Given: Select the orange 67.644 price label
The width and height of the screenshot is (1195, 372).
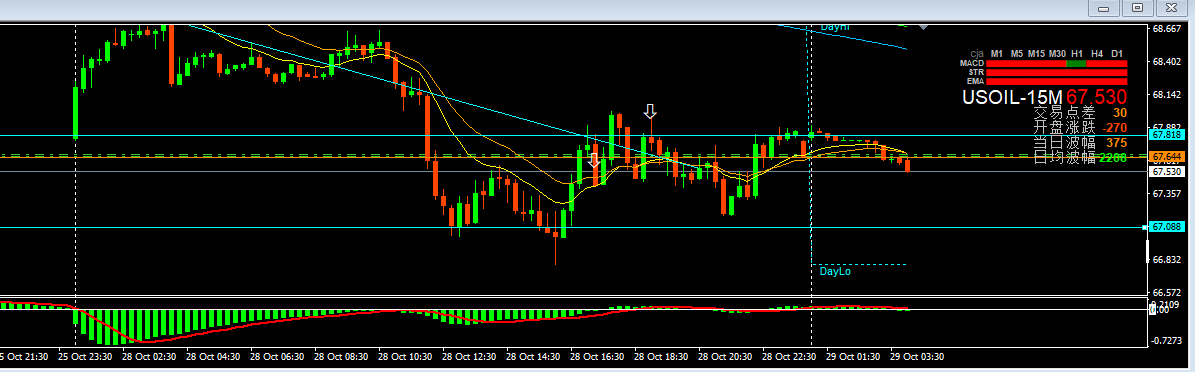Looking at the screenshot, I should click(x=1166, y=156).
